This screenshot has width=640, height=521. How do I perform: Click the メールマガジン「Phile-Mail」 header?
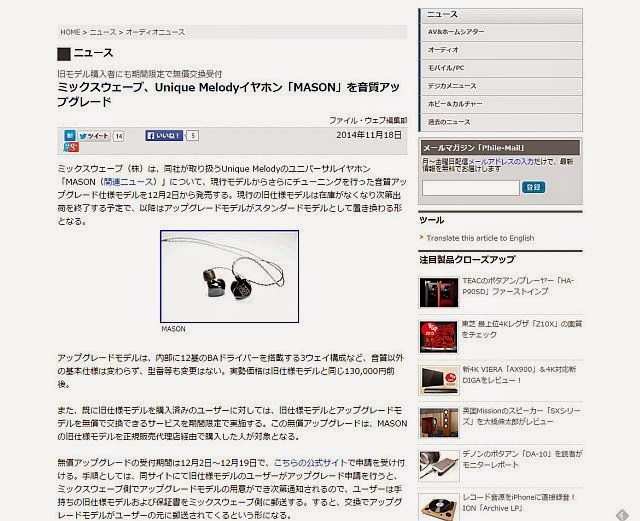(x=500, y=148)
